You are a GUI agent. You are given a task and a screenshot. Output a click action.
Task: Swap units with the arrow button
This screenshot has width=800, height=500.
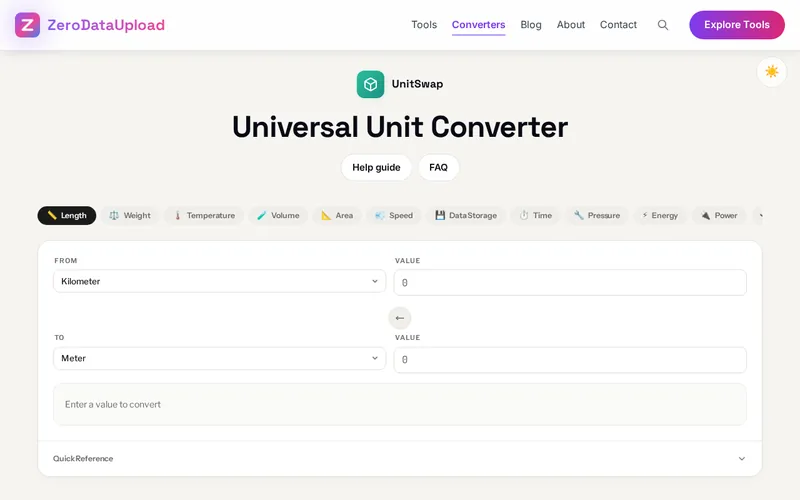399,318
